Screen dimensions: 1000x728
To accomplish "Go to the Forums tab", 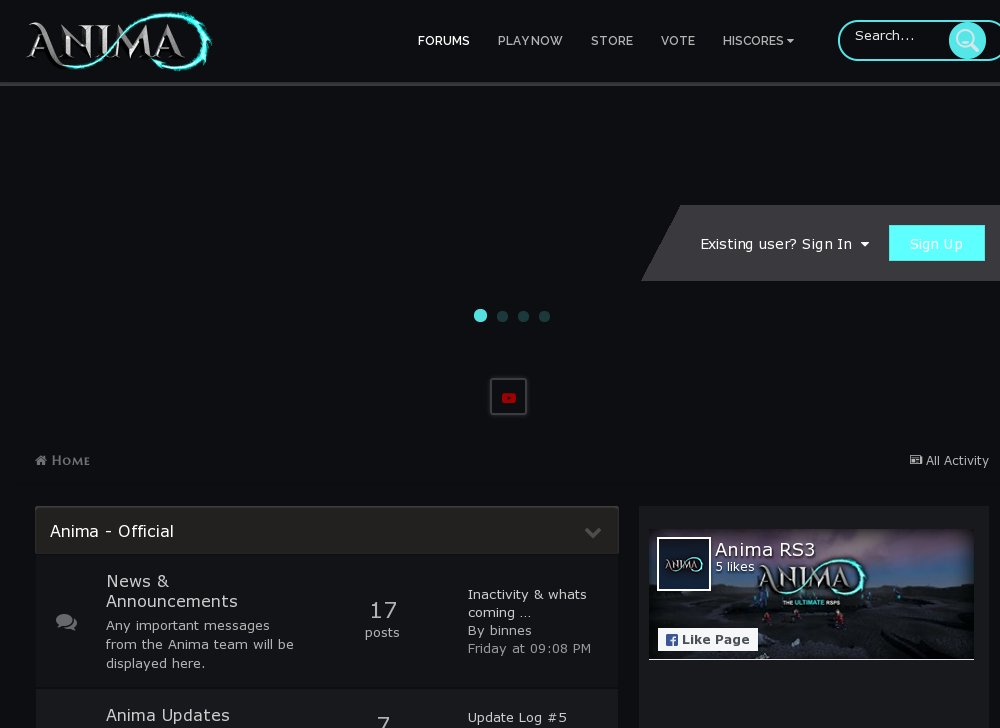I will [443, 41].
